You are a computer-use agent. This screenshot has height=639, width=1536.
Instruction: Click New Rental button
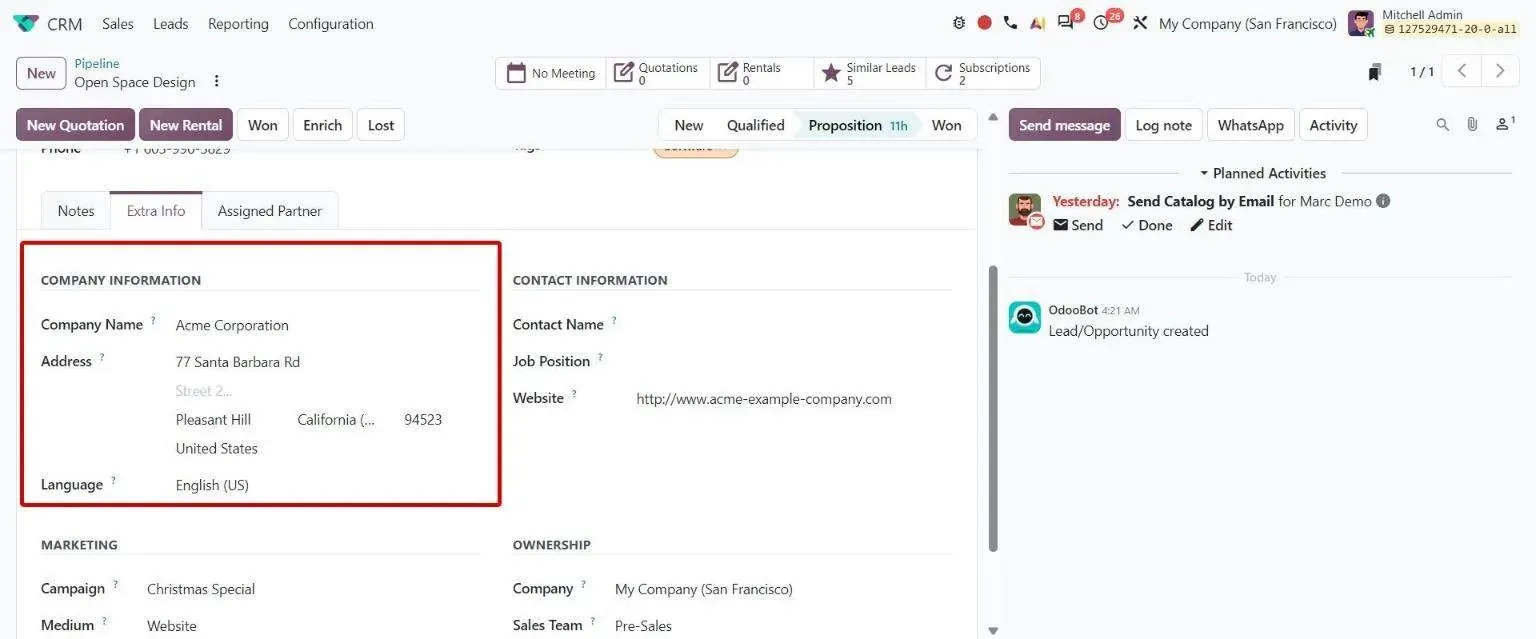(x=186, y=125)
